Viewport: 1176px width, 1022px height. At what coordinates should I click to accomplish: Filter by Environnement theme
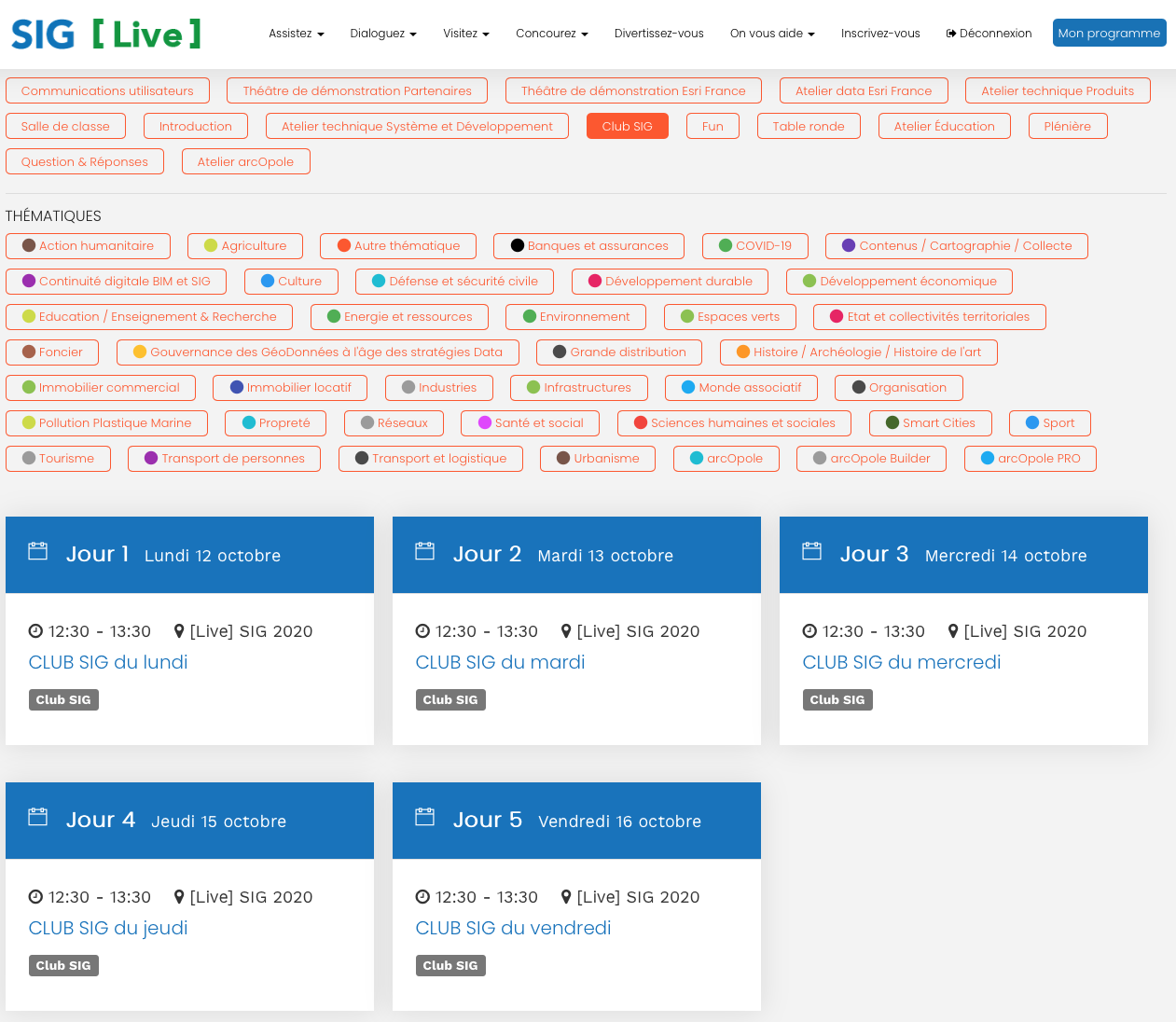[576, 316]
